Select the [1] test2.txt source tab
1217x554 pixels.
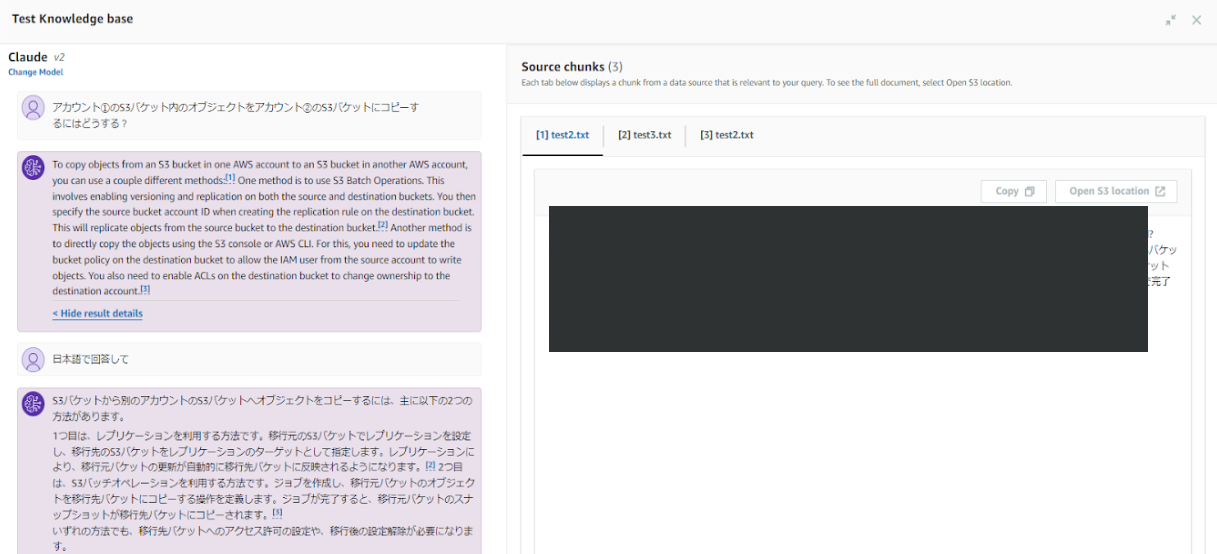562,135
